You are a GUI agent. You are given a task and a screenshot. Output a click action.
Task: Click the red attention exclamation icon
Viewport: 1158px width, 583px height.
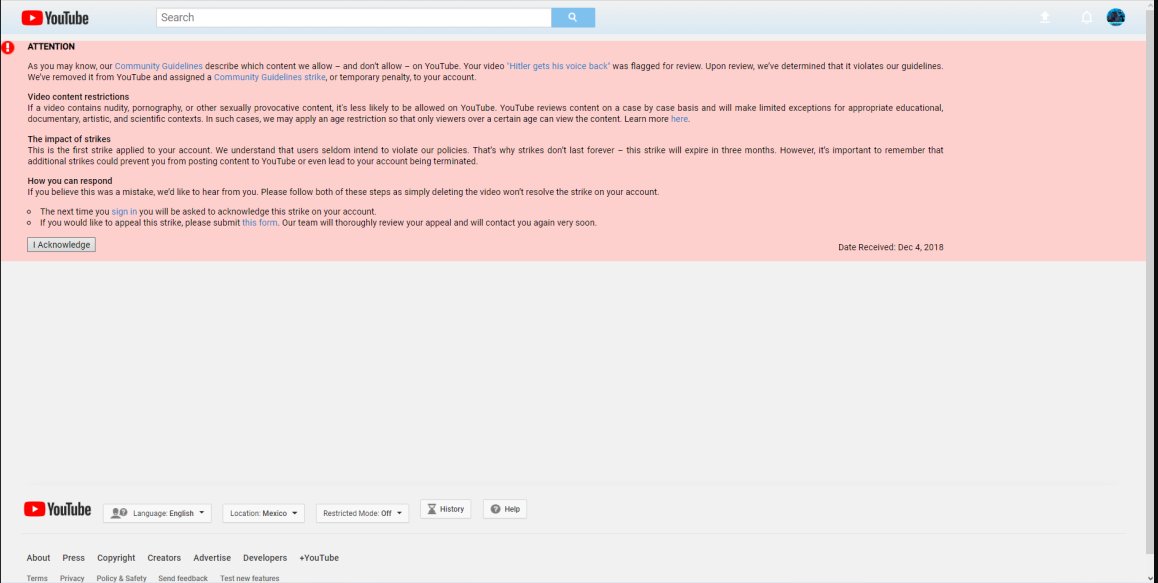click(7, 47)
